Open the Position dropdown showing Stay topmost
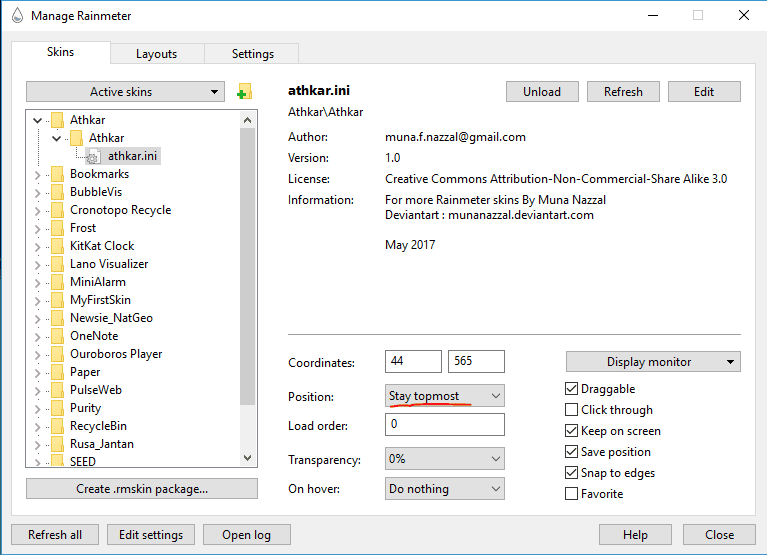 (445, 396)
